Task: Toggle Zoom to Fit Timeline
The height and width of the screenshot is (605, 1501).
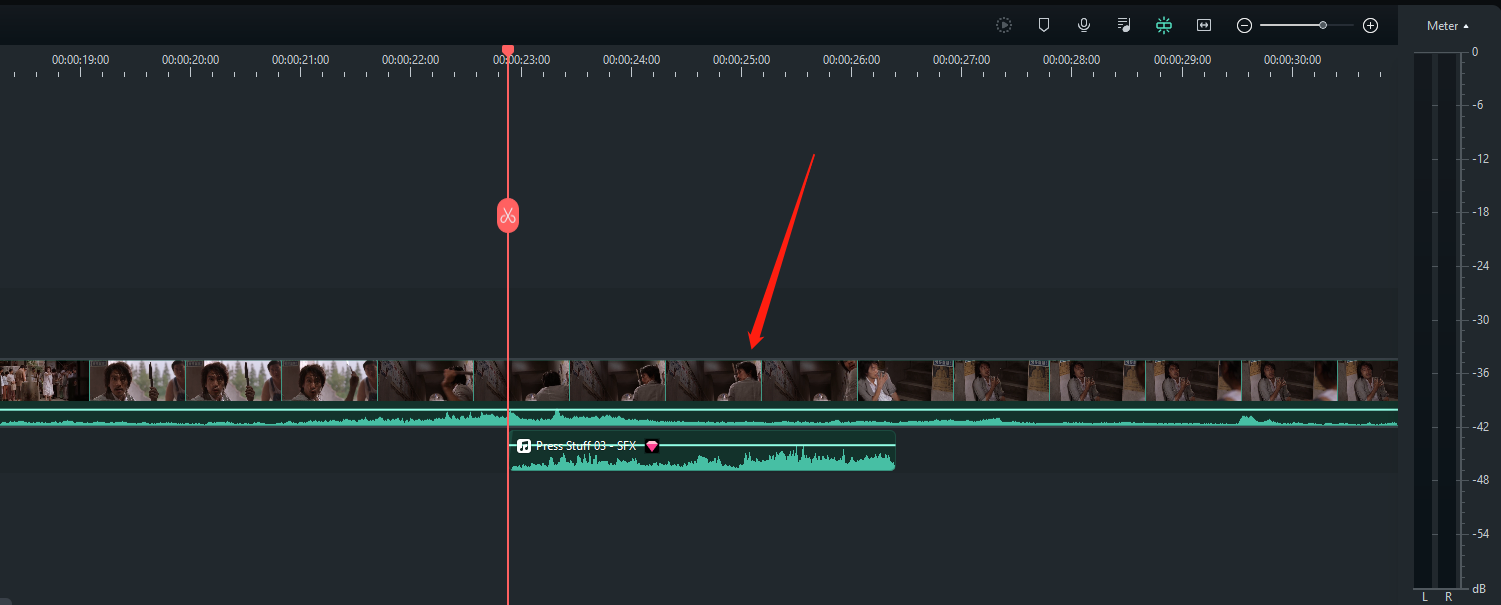Action: (x=1204, y=25)
